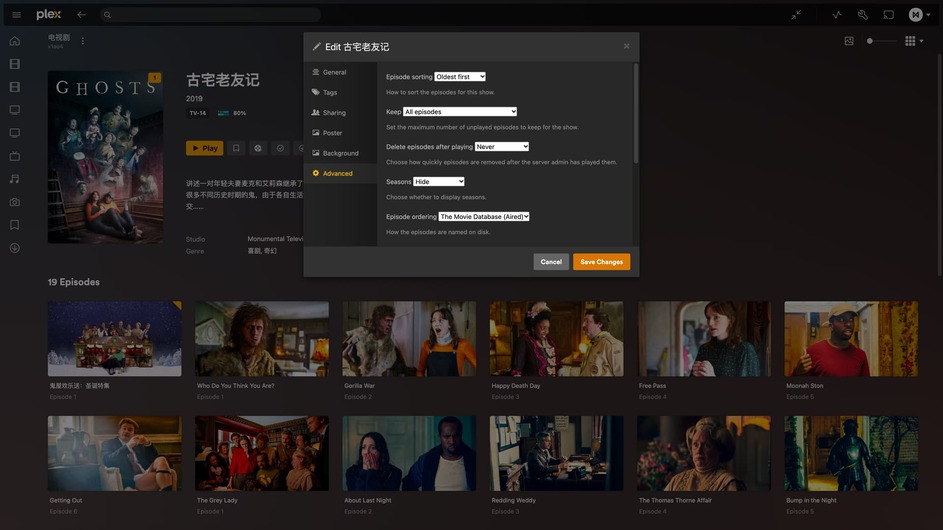
Task: Open the grid view mode dropdown
Action: [914, 41]
